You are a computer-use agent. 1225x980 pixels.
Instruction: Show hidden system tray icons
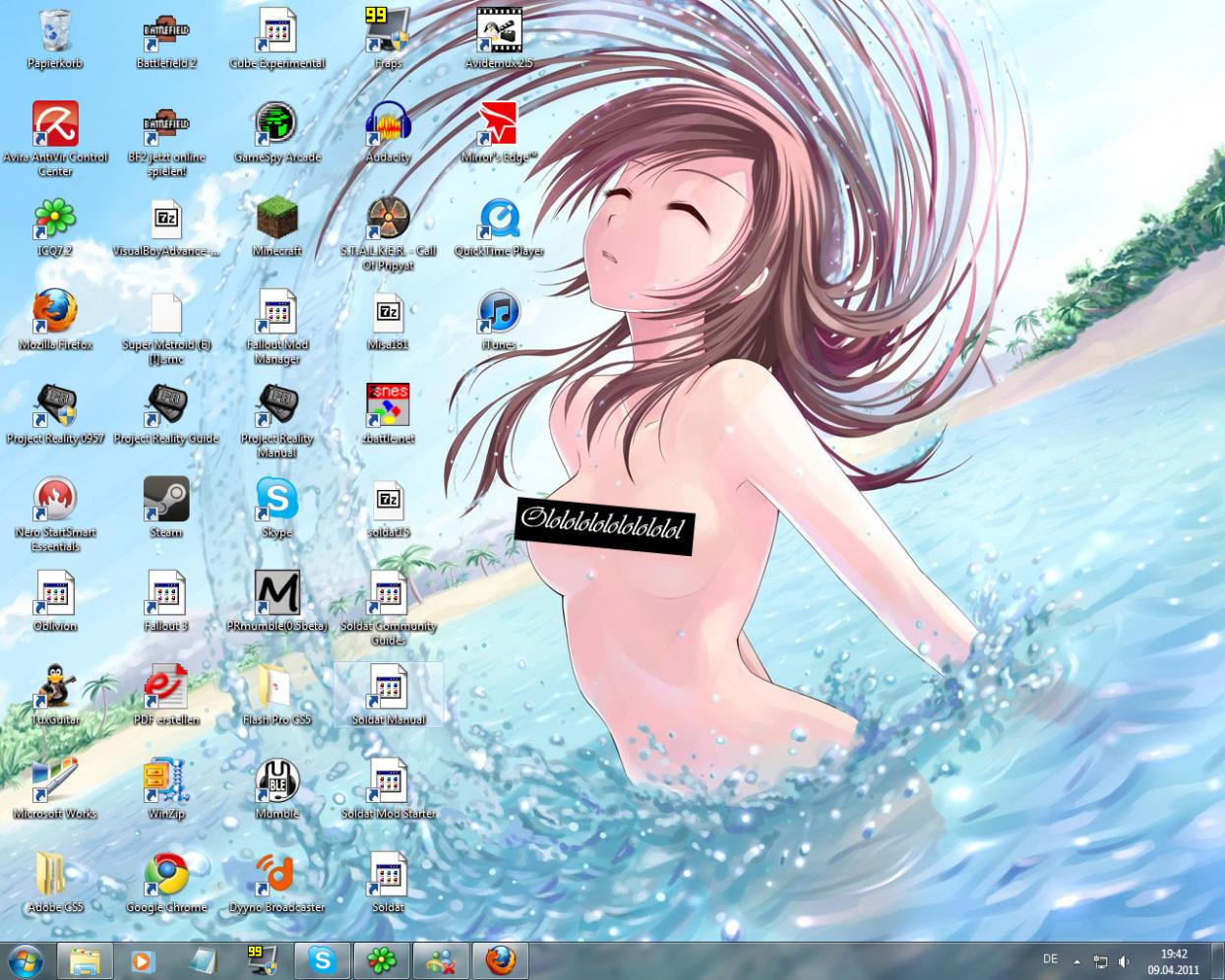point(1076,960)
